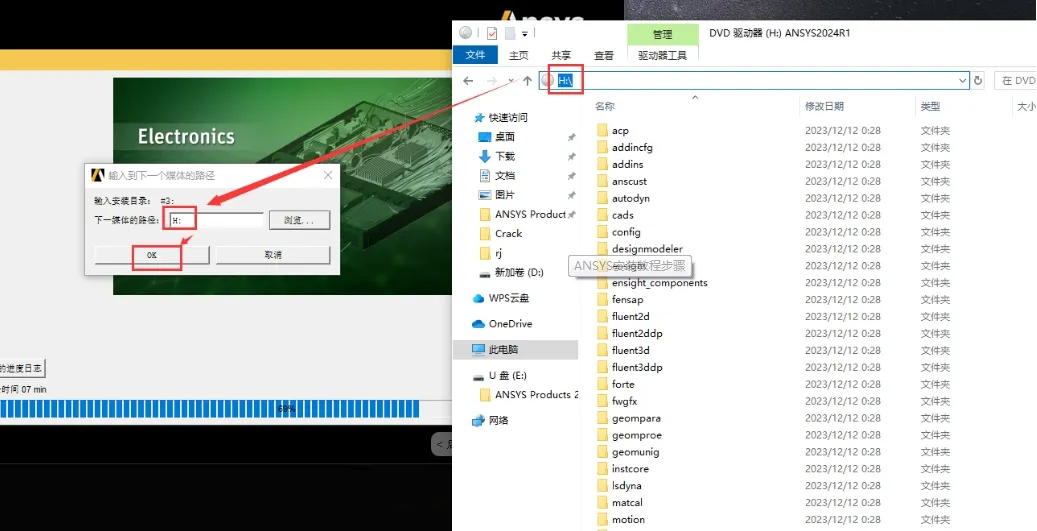Open the Drive Tools (驱动器工具) tab
This screenshot has height=531, width=1037.
[x=663, y=56]
